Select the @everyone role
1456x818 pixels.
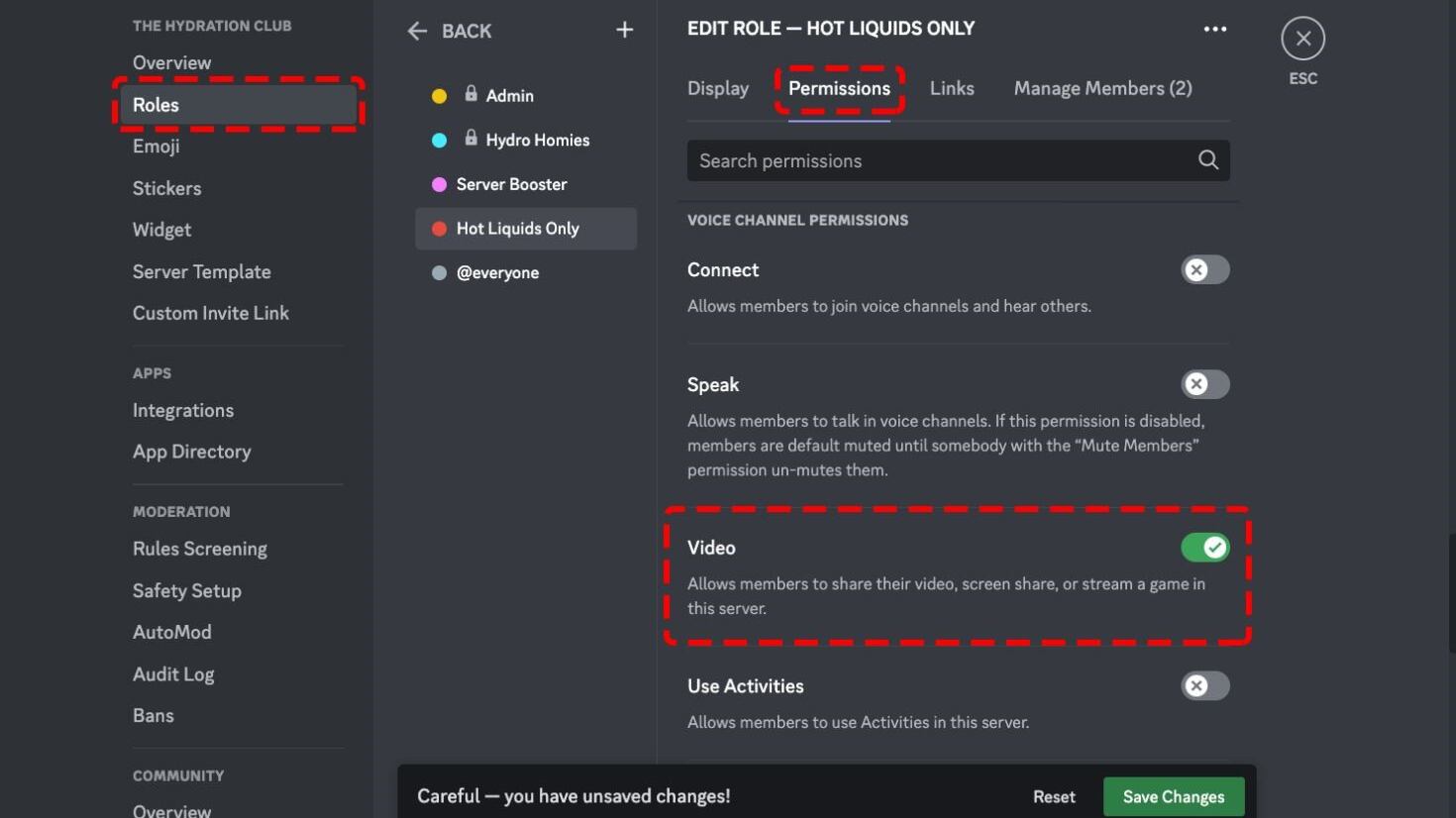coord(497,273)
